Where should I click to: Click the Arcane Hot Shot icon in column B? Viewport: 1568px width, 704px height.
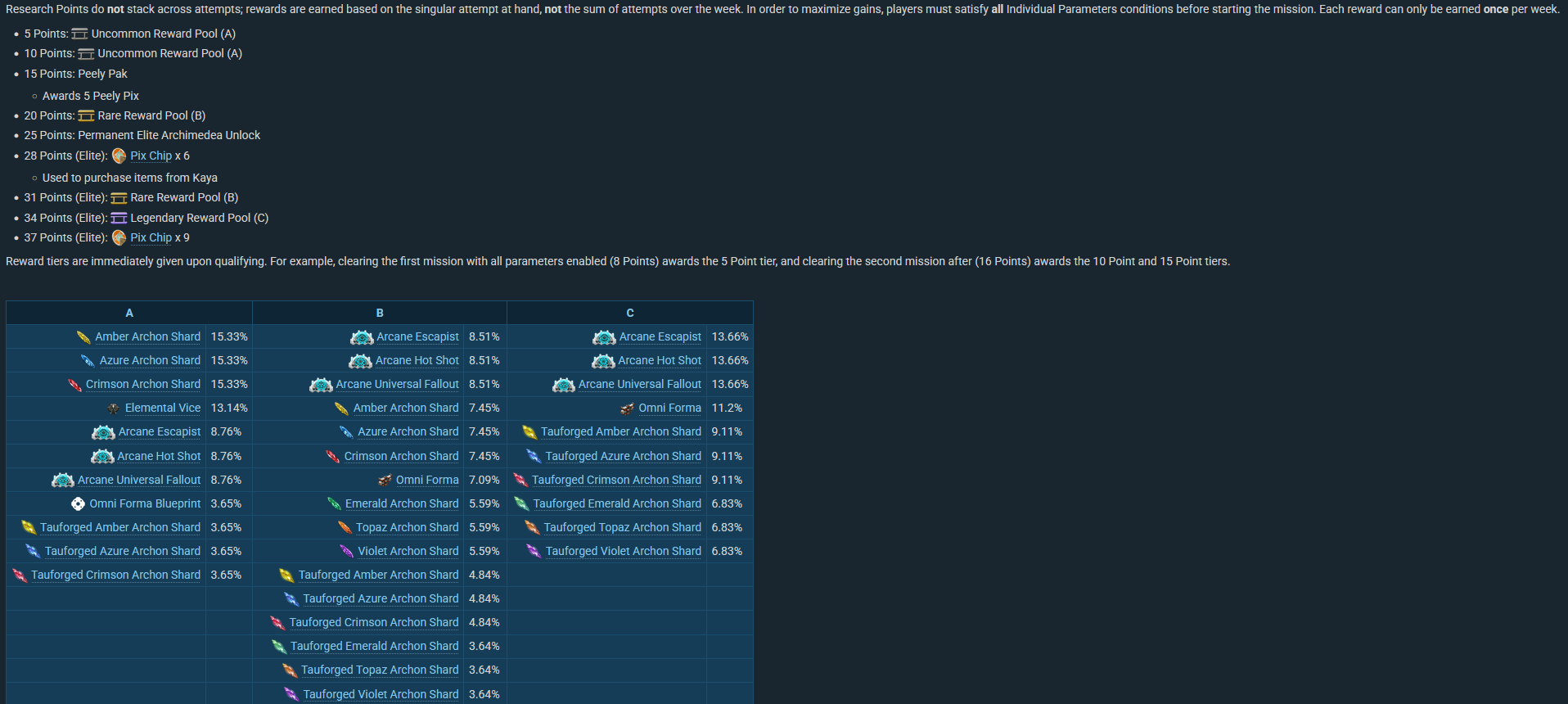pyautogui.click(x=360, y=361)
